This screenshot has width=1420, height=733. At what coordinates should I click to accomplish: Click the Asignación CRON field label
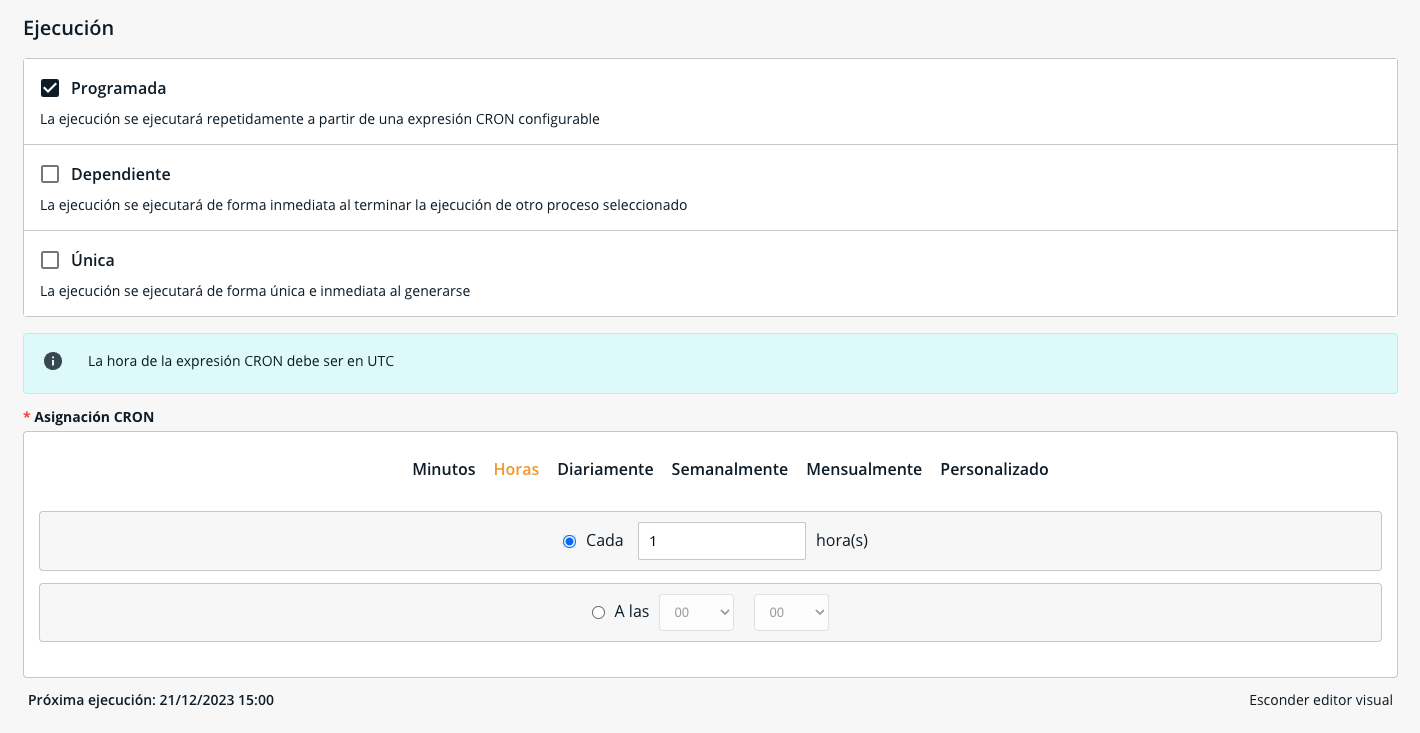click(94, 417)
